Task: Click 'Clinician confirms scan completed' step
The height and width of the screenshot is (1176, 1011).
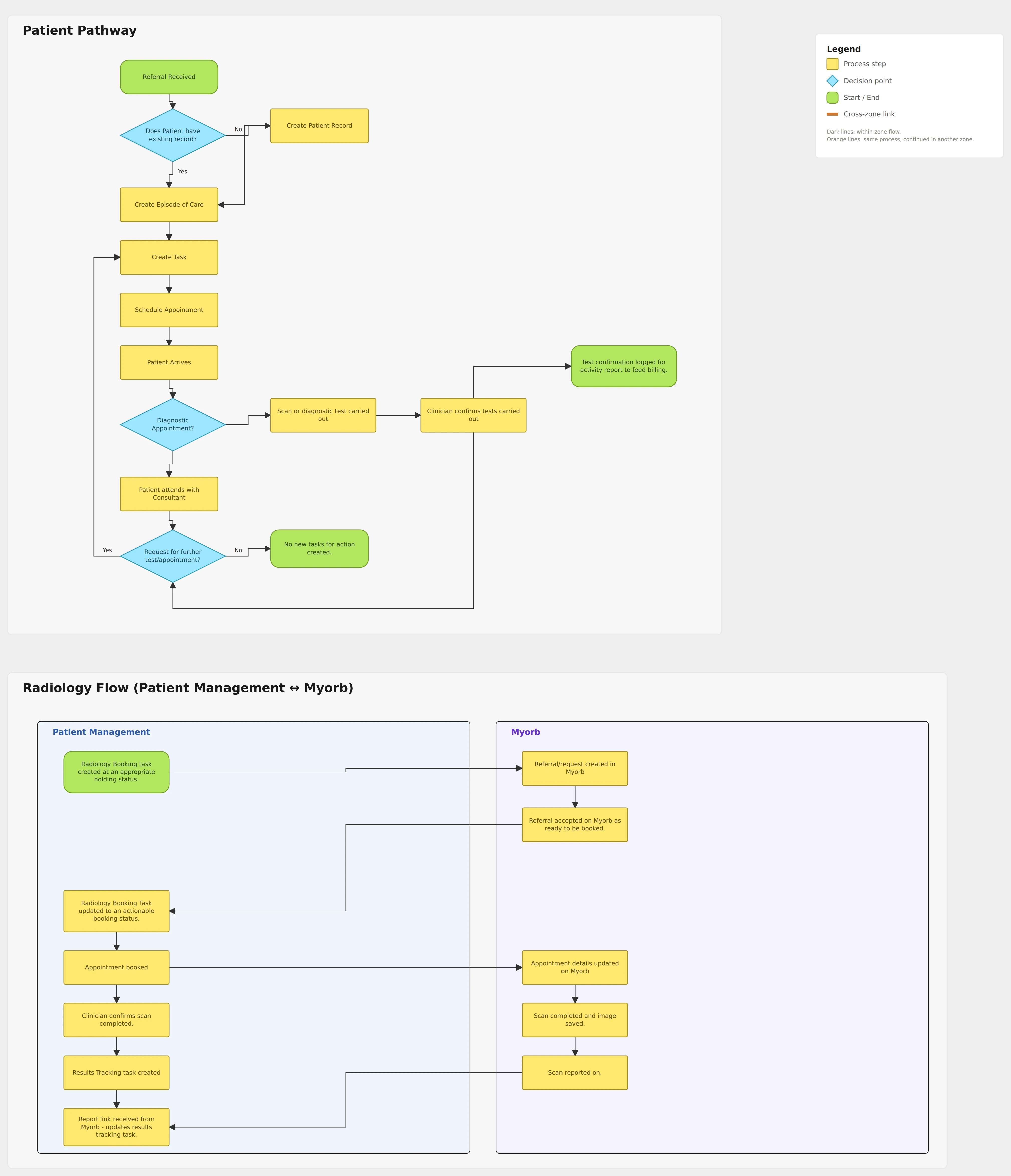Action: click(x=116, y=1020)
